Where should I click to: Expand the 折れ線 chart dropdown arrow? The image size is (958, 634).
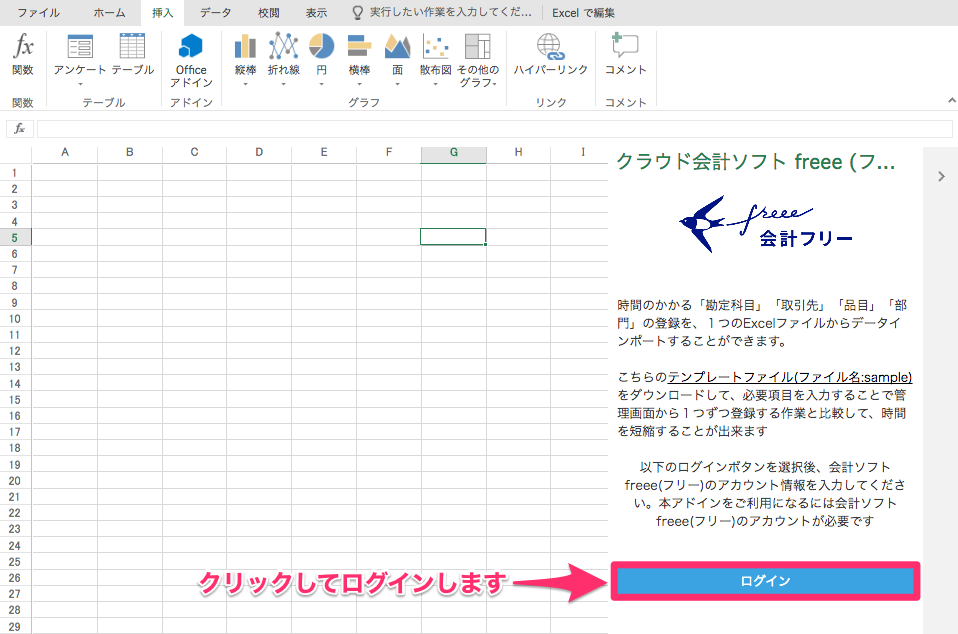283,84
